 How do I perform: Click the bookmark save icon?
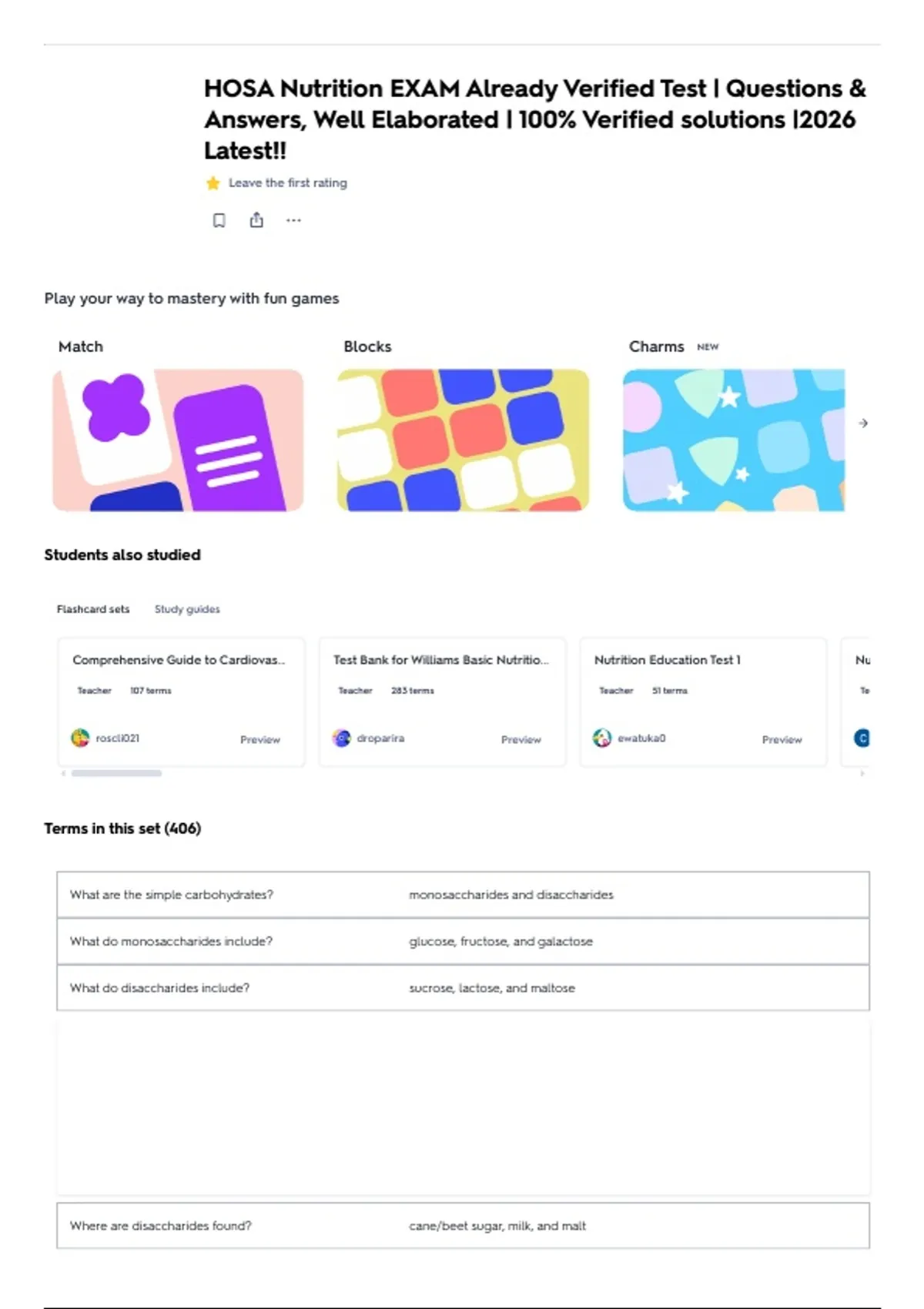(219, 220)
